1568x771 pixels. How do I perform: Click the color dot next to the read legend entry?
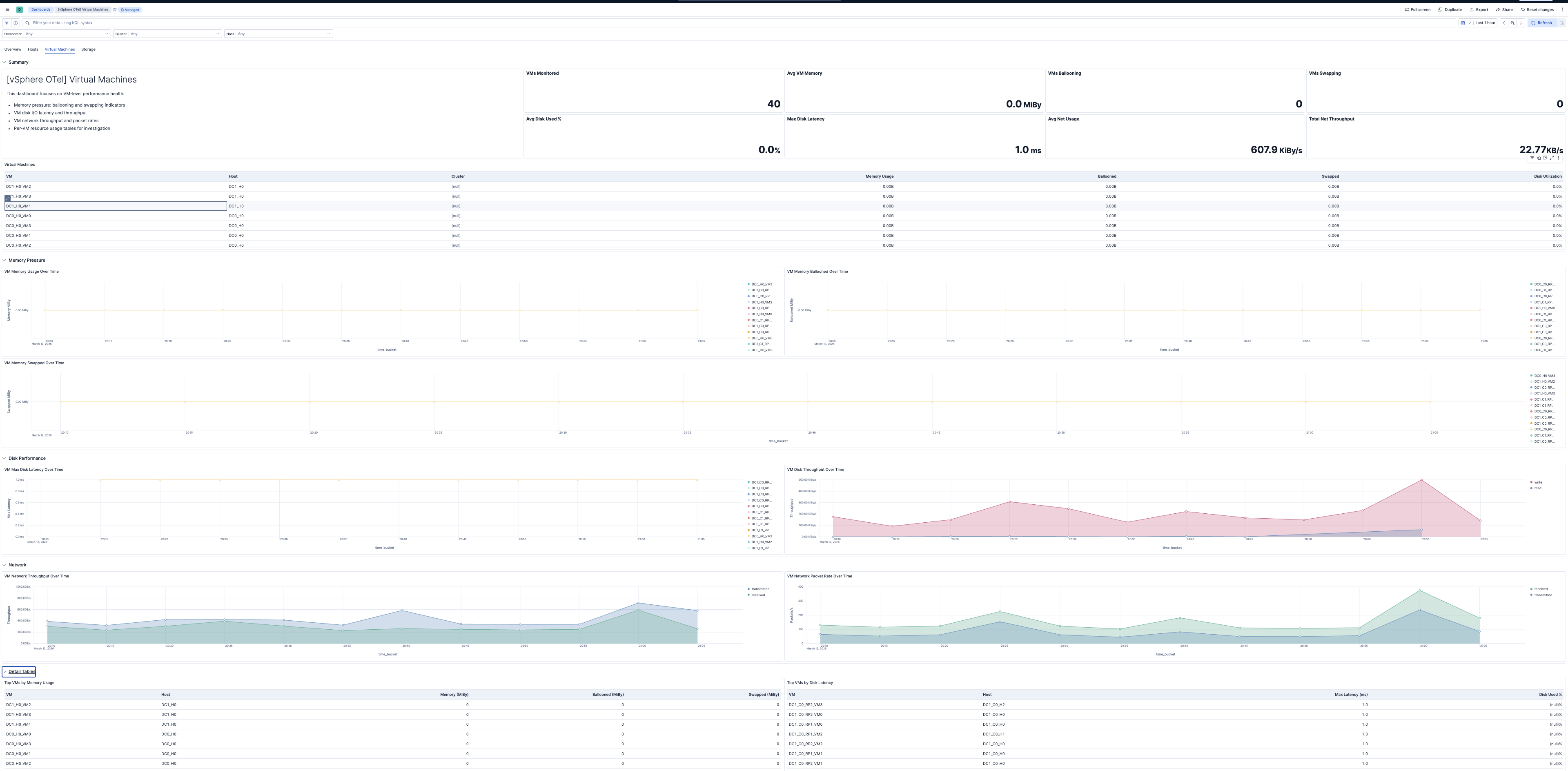[1532, 488]
